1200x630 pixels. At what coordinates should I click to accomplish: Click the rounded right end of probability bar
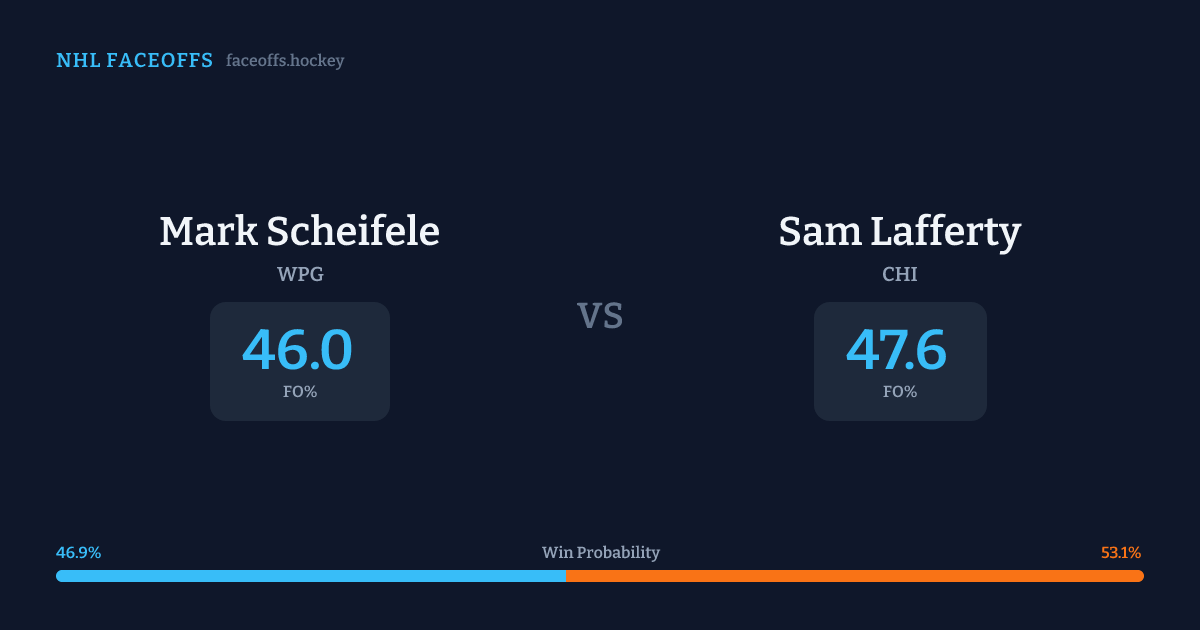click(1140, 576)
